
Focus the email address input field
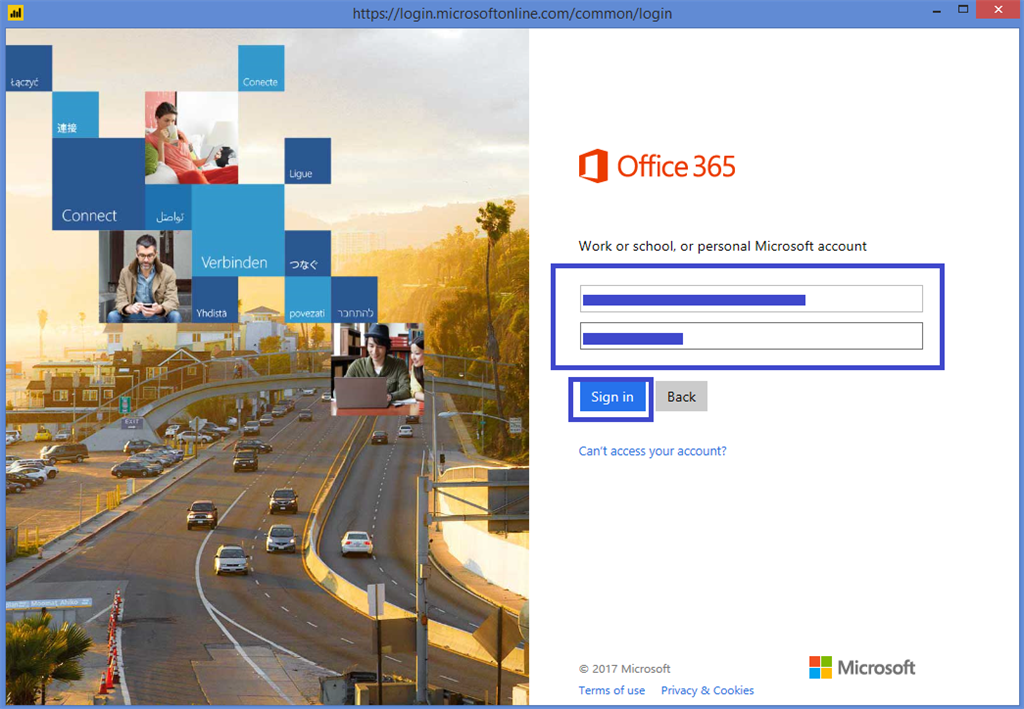(x=751, y=299)
